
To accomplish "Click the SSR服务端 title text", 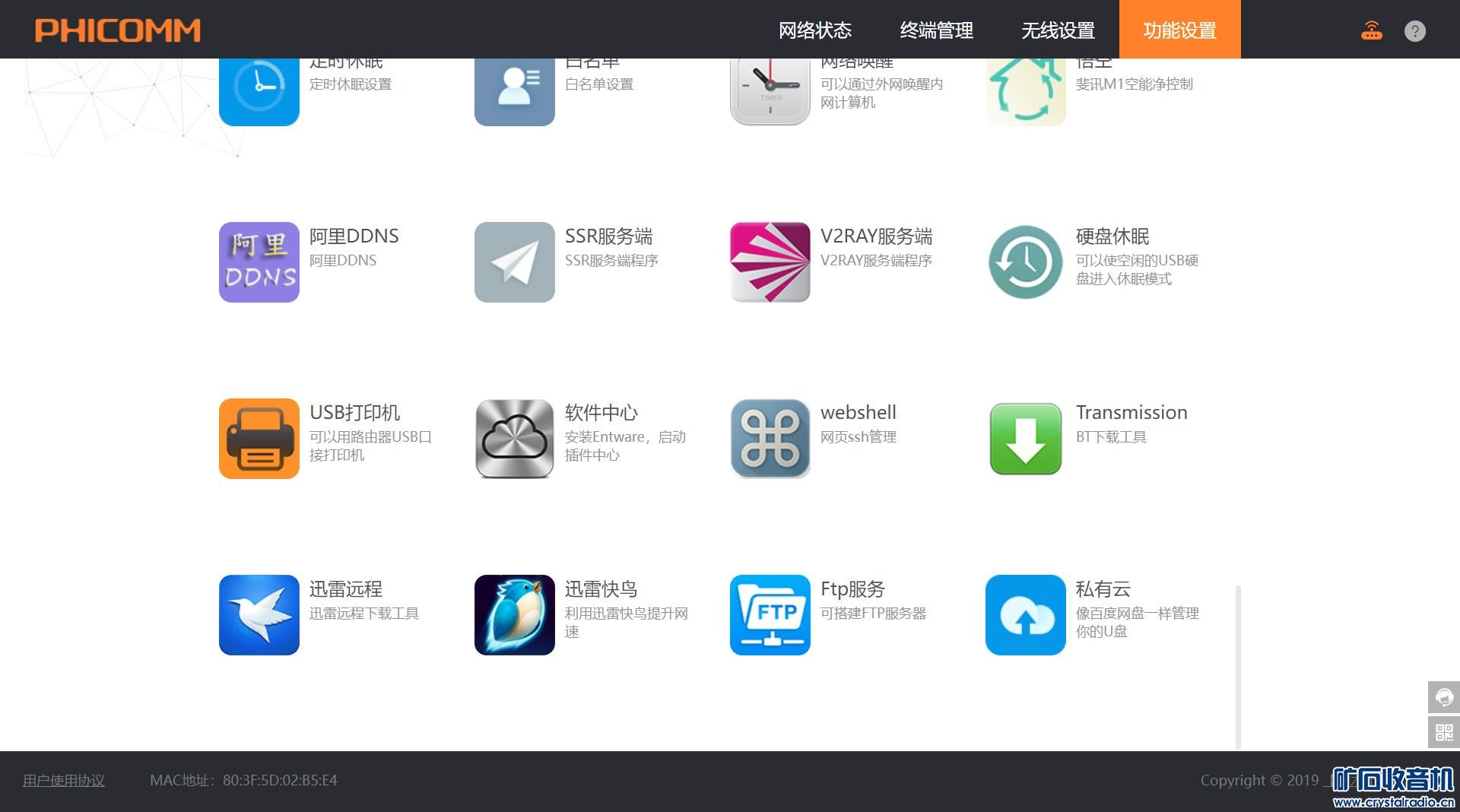I will tap(609, 236).
